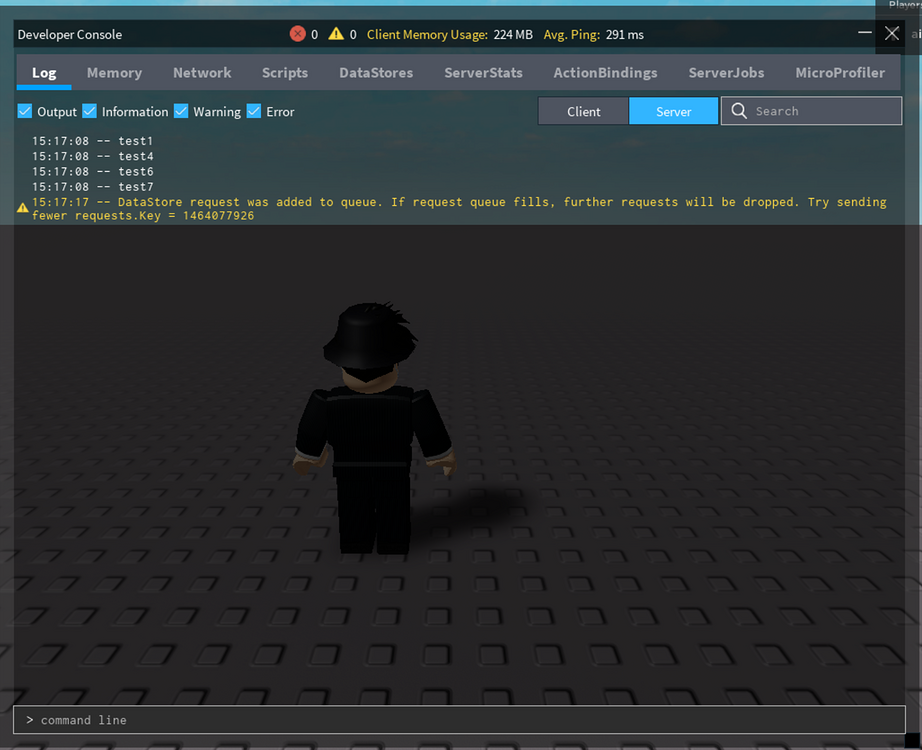Image resolution: width=922 pixels, height=750 pixels.
Task: Select the ServerJobs tab
Action: point(726,72)
